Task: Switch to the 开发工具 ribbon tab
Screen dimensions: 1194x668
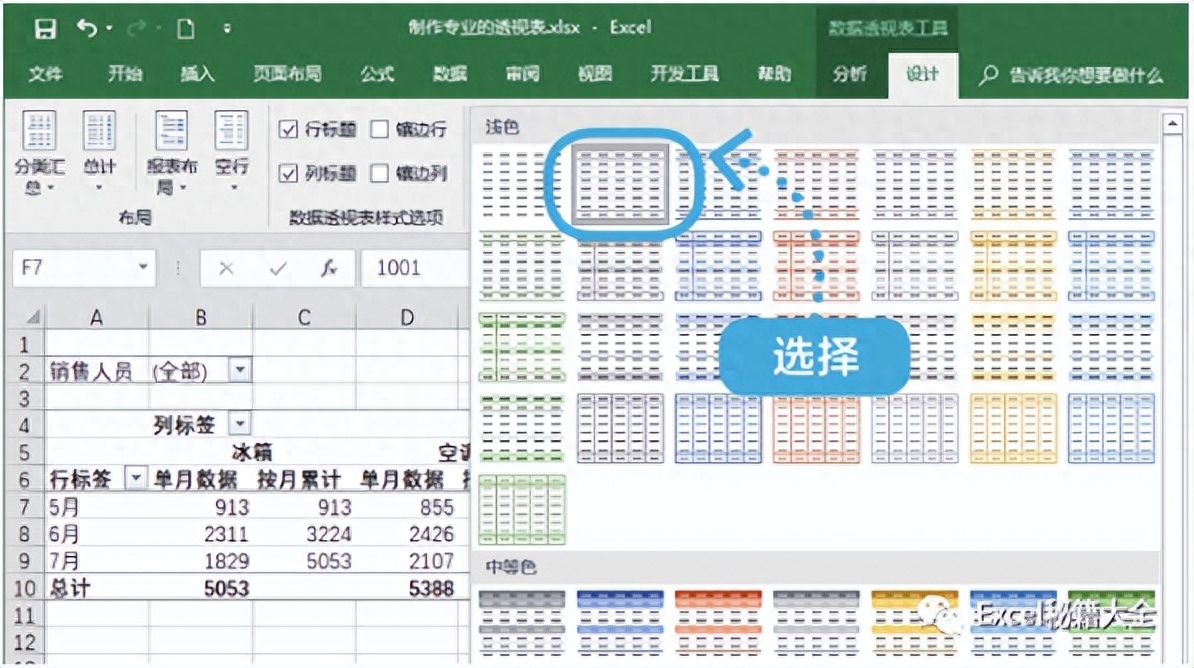Action: click(684, 74)
